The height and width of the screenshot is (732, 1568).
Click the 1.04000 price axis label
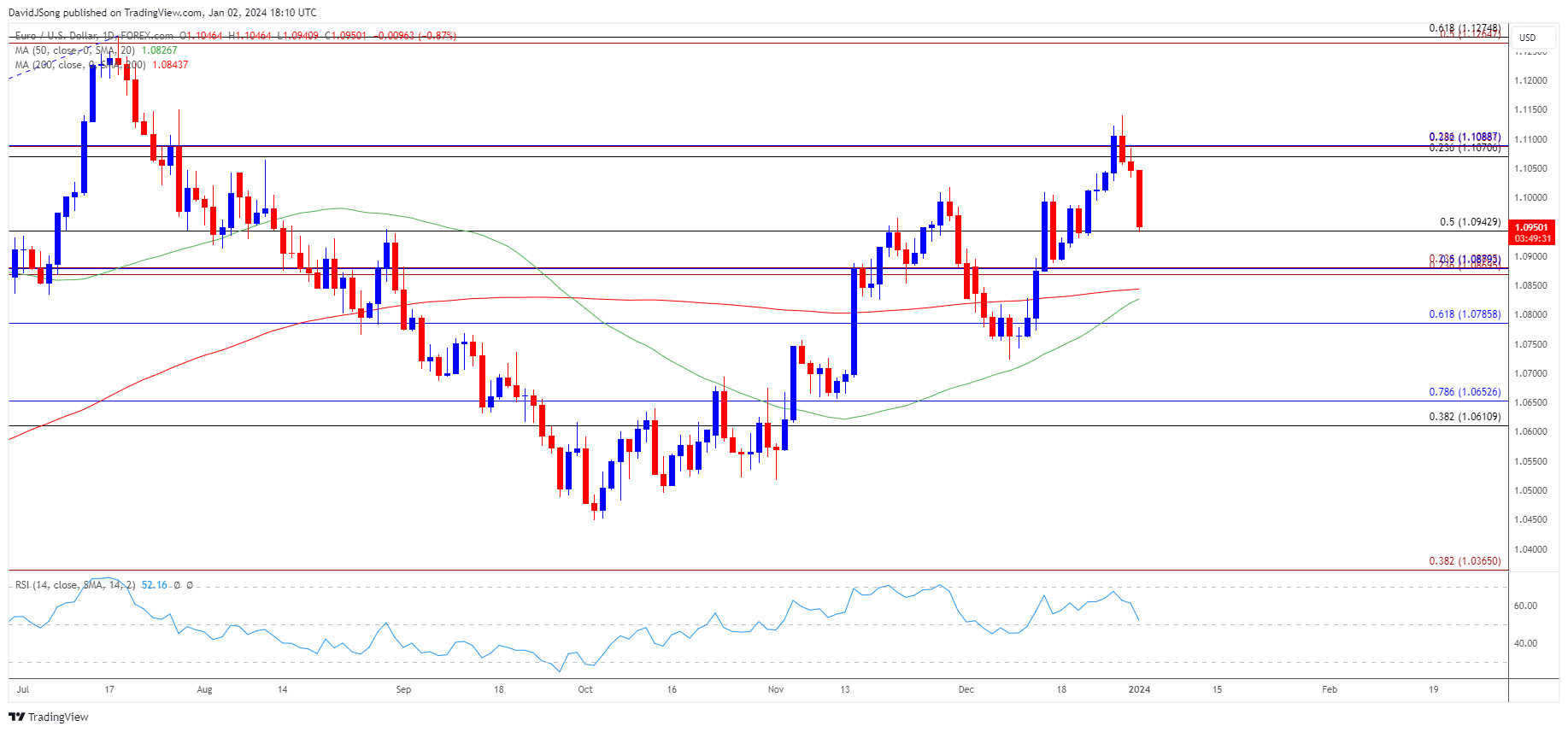coord(1530,549)
